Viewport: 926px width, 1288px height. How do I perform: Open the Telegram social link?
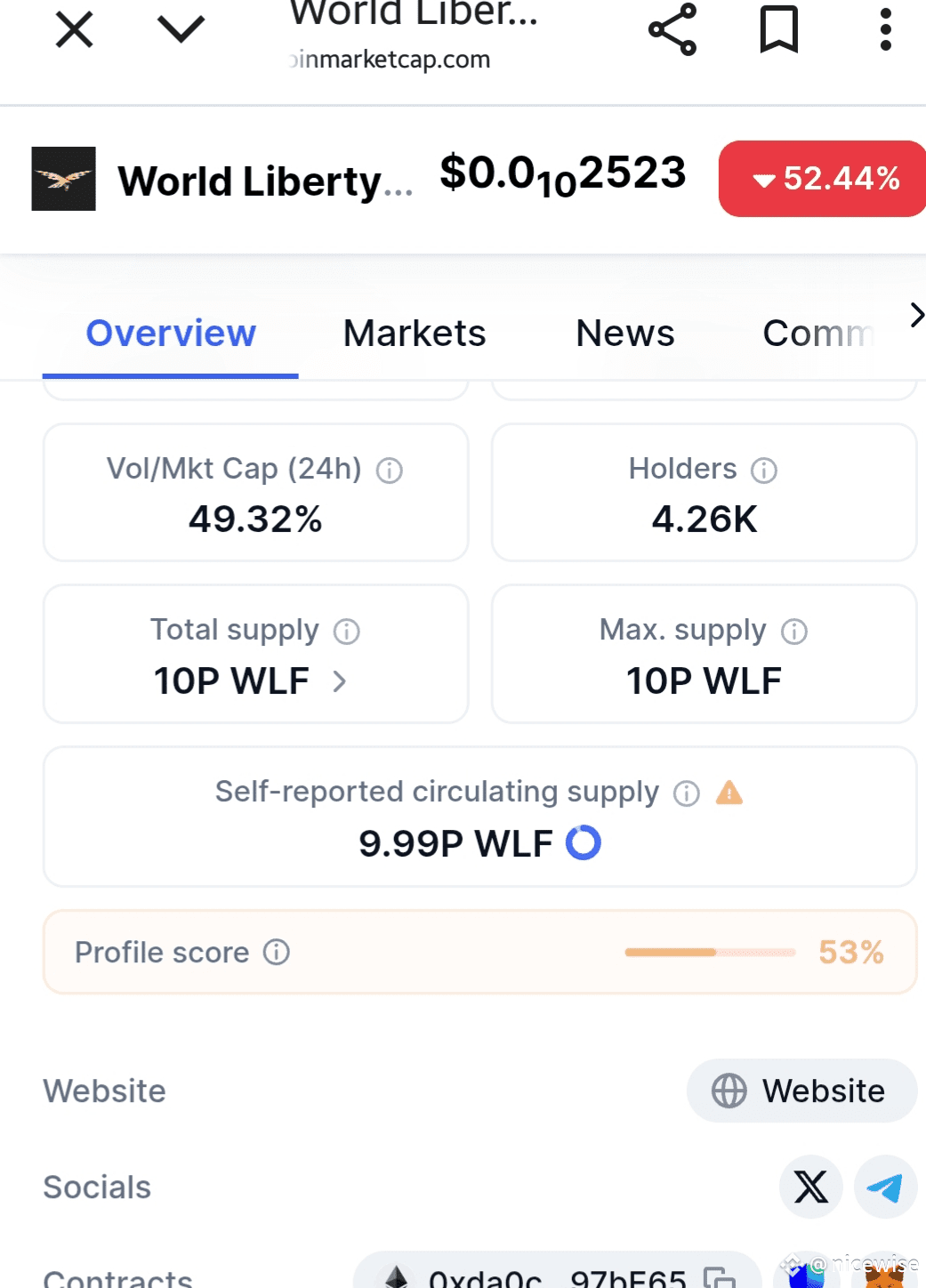click(x=885, y=1187)
